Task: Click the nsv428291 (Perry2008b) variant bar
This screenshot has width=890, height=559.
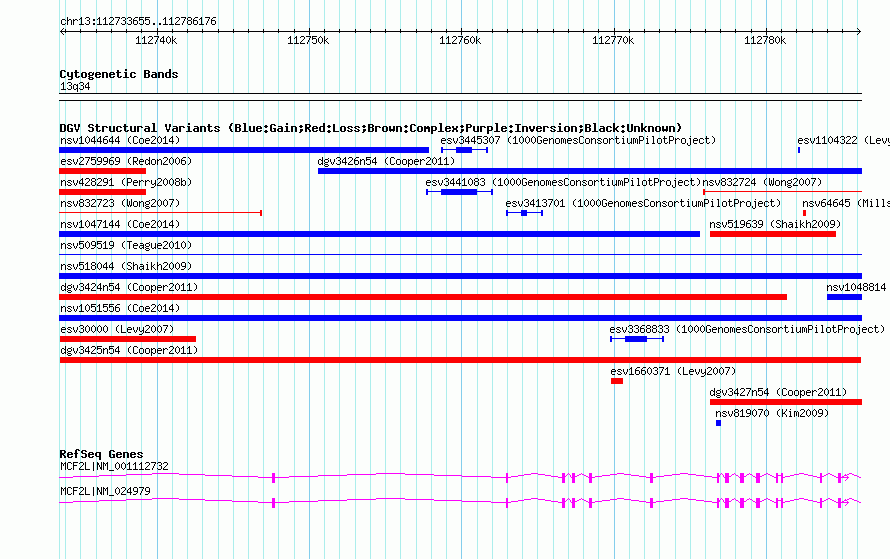Action: [103, 192]
